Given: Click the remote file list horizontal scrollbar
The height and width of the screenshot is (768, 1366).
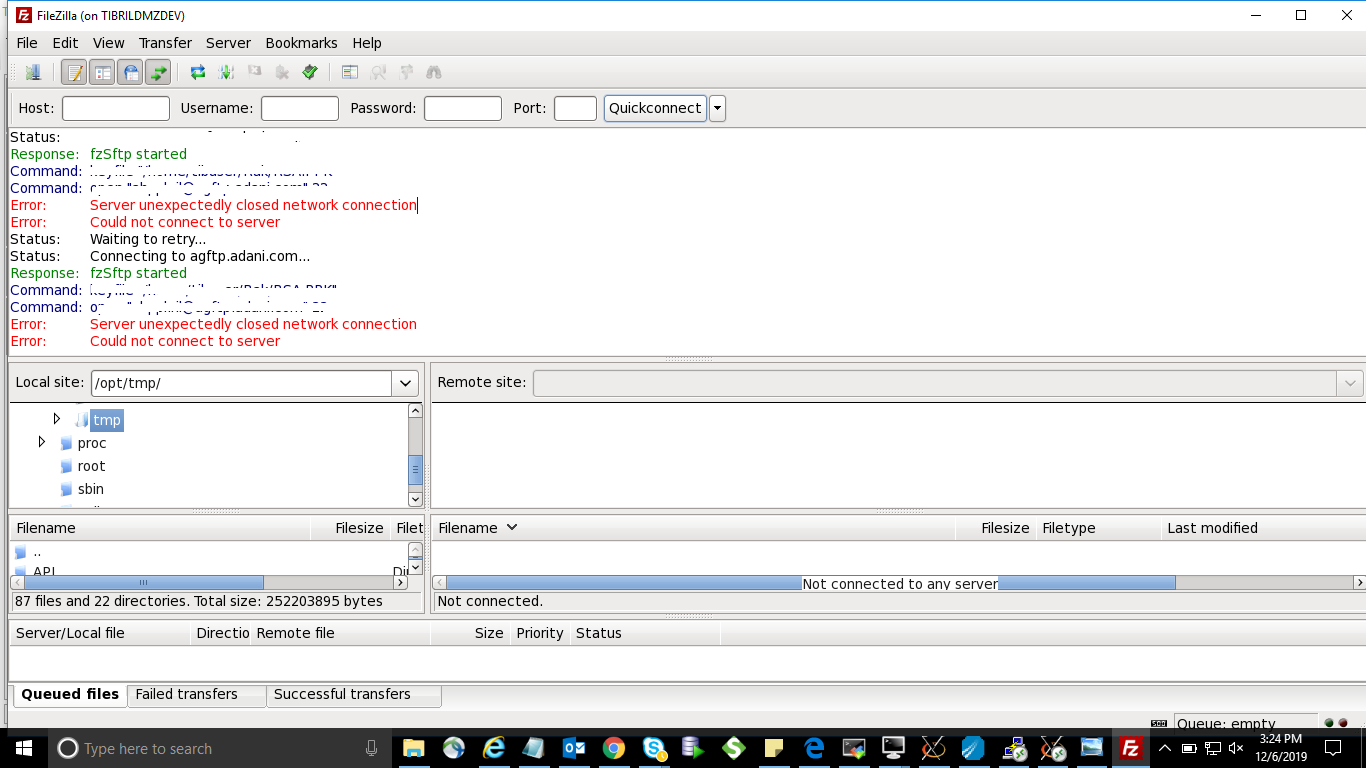Looking at the screenshot, I should click(x=811, y=583).
